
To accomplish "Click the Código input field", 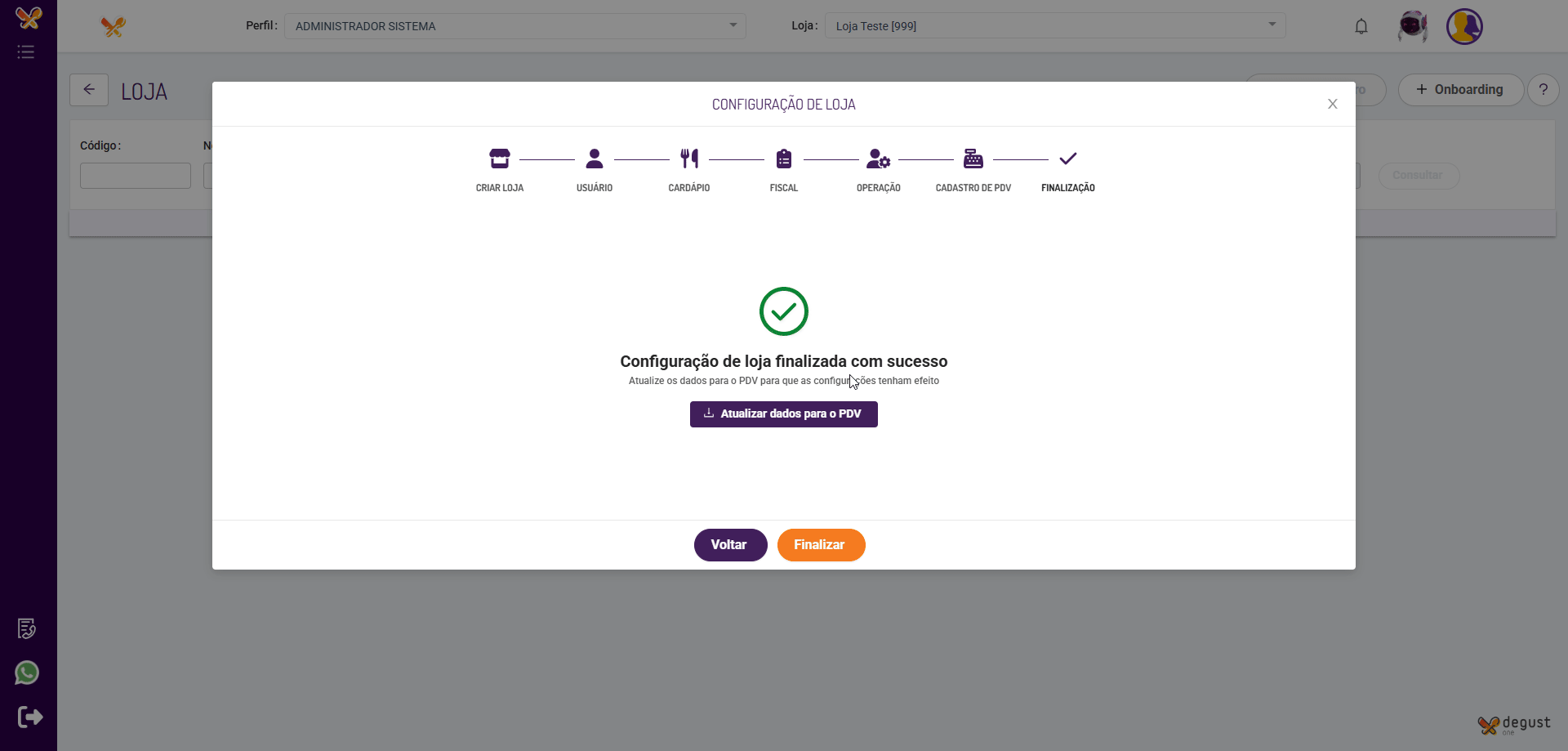I will 136,176.
